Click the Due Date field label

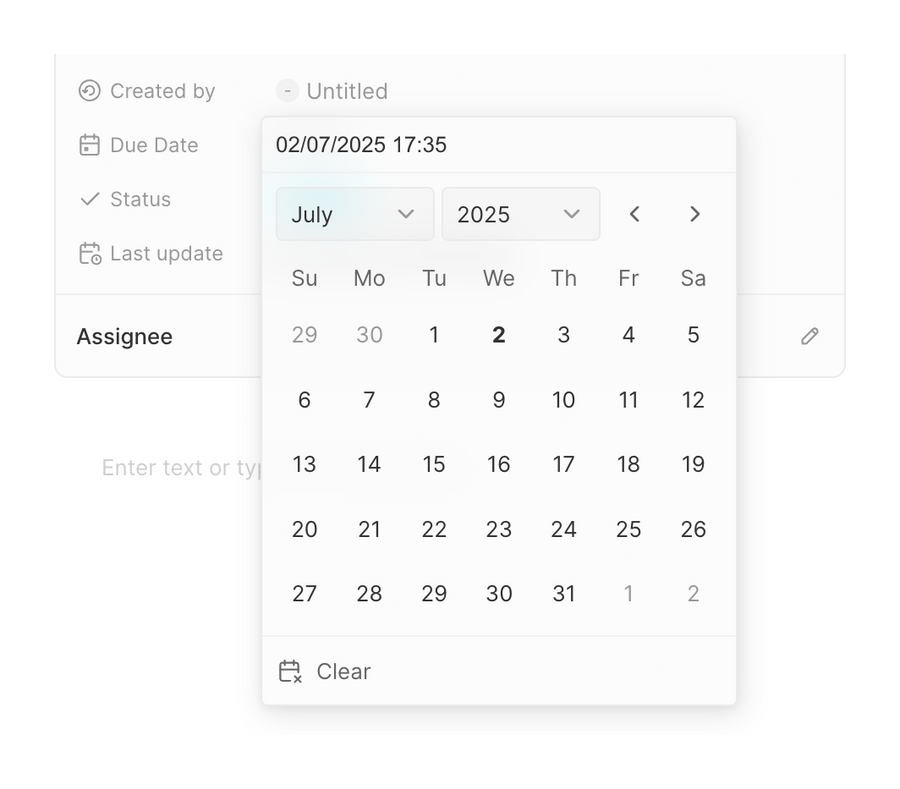[154, 145]
